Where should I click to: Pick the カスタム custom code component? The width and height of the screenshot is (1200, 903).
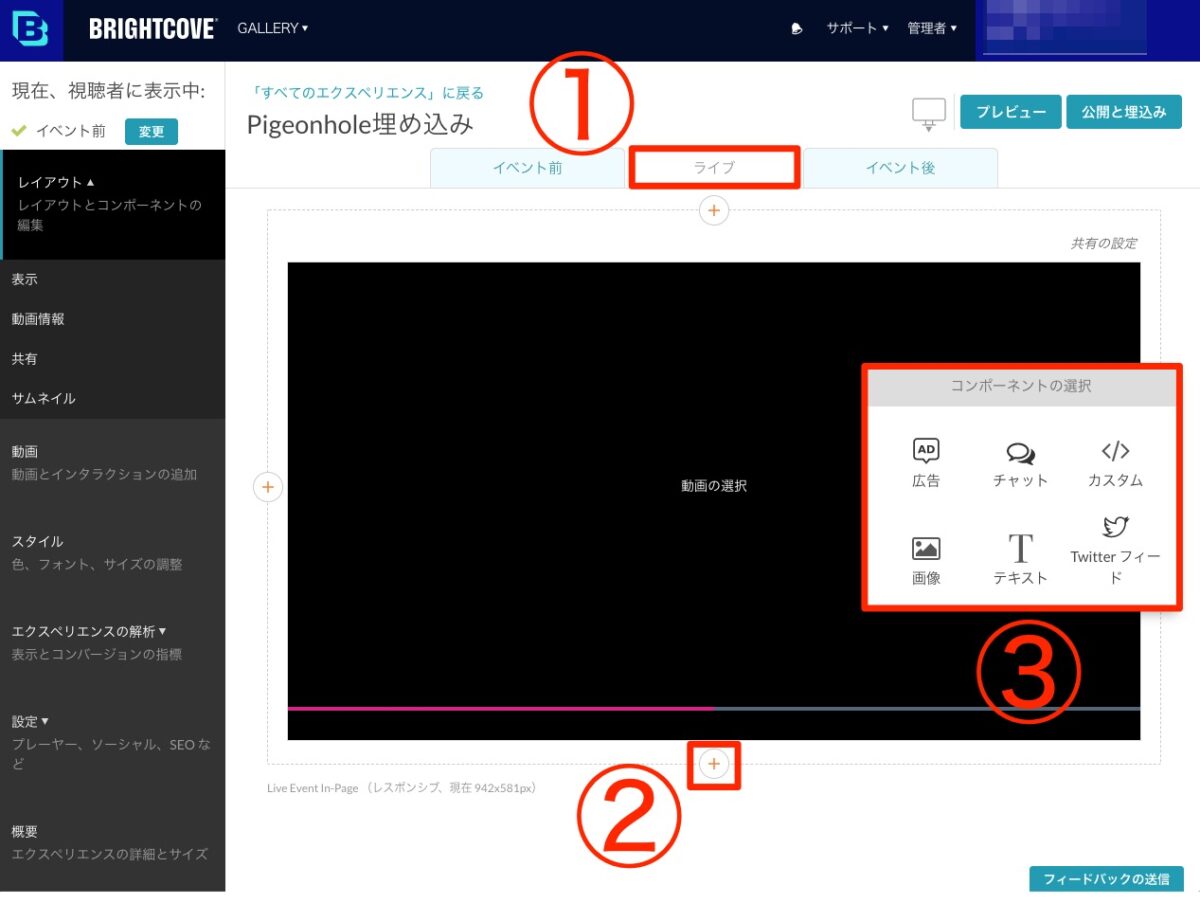(x=1115, y=462)
